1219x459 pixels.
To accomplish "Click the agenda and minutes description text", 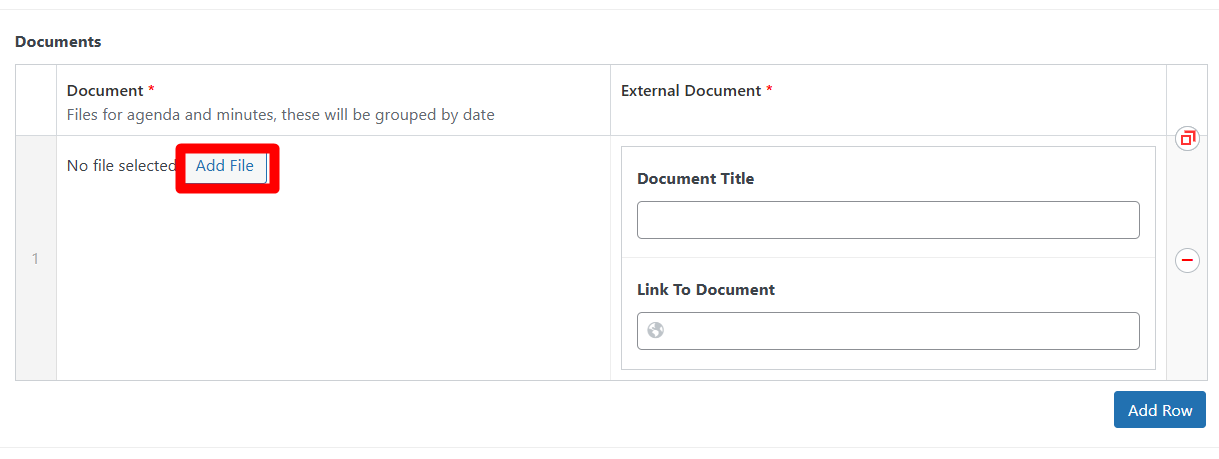I will point(280,115).
